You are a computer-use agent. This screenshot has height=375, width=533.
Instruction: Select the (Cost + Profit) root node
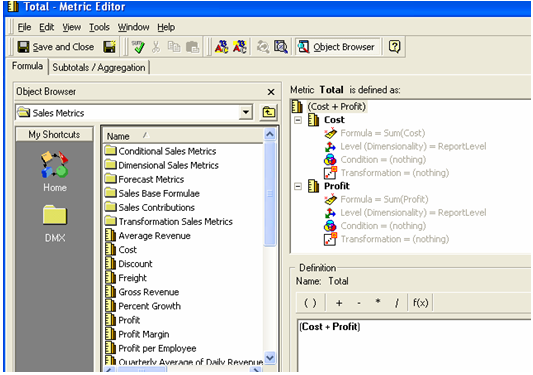point(337,107)
